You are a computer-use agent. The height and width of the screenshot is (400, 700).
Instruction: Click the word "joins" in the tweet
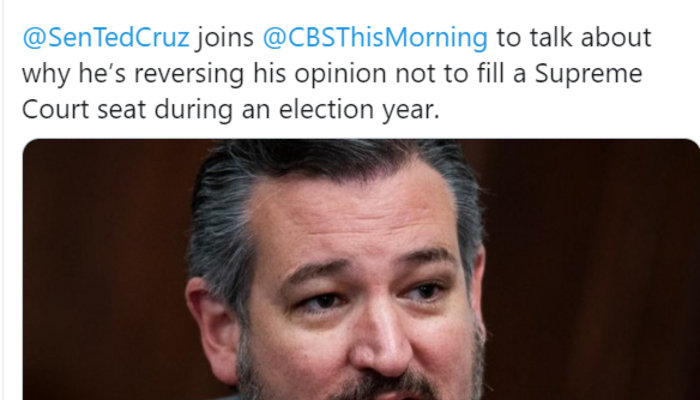tap(225, 39)
